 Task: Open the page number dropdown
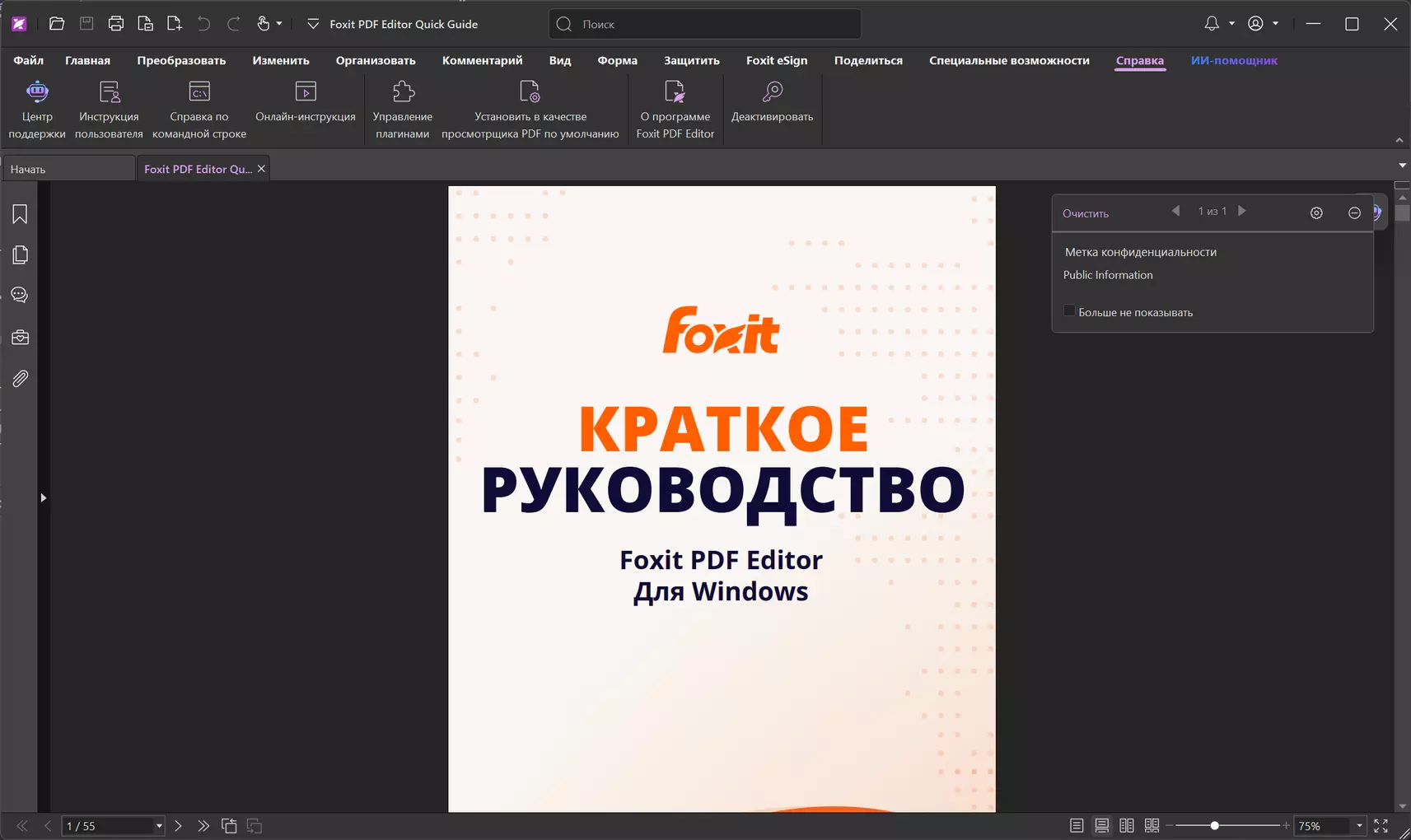(159, 825)
